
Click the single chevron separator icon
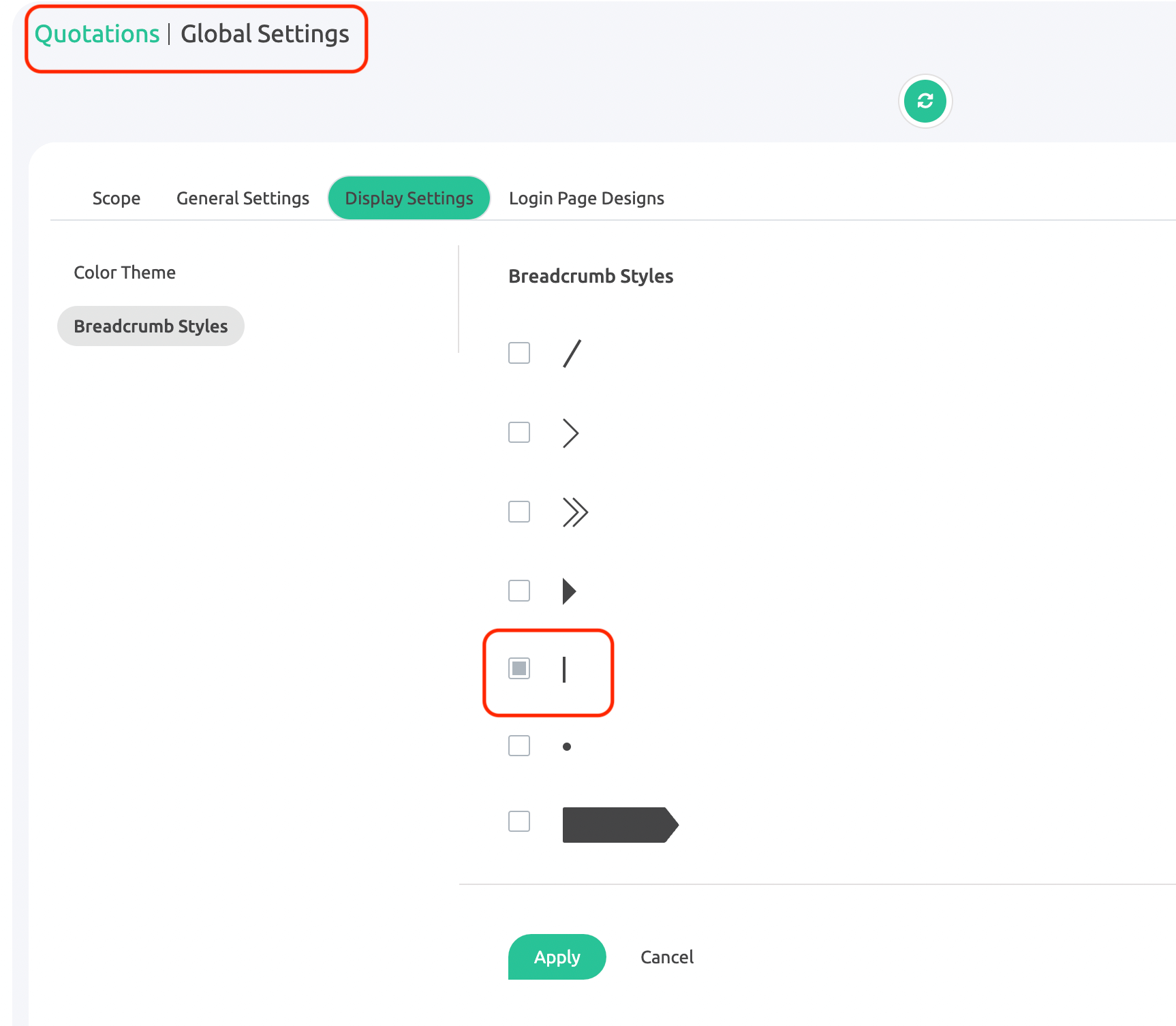pyautogui.click(x=570, y=433)
